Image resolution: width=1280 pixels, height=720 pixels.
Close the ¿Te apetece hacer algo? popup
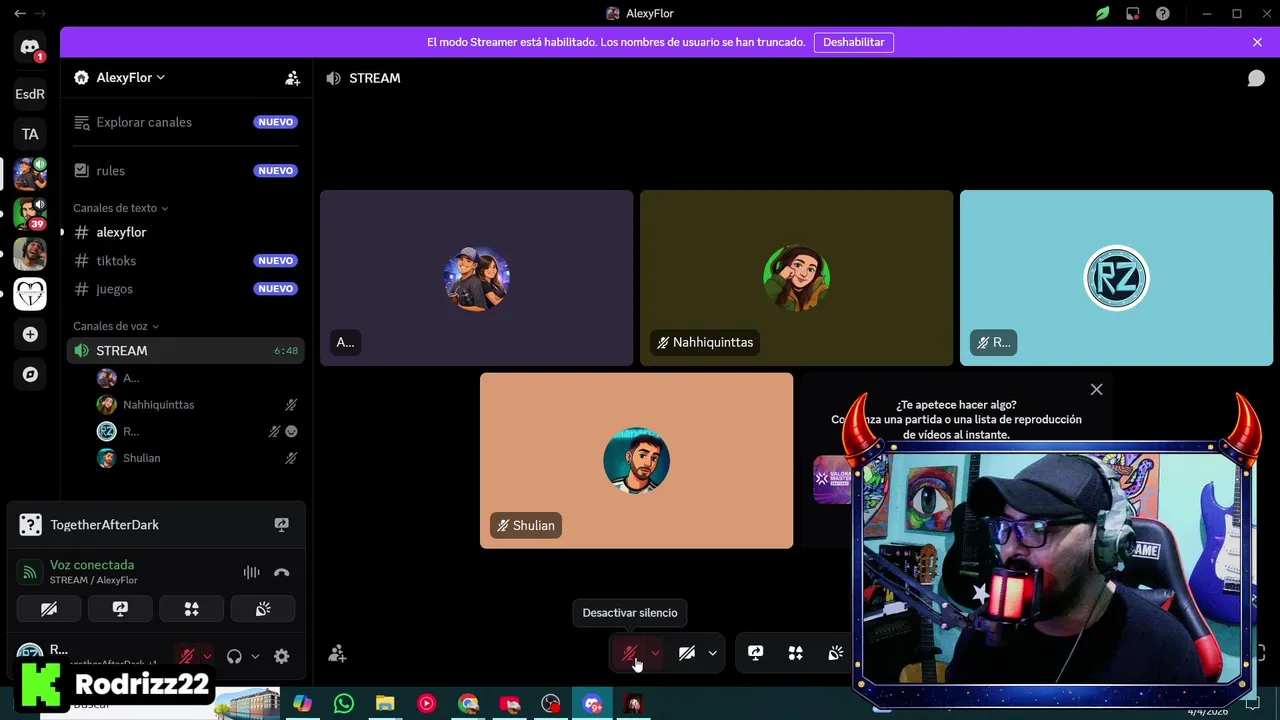tap(1096, 390)
